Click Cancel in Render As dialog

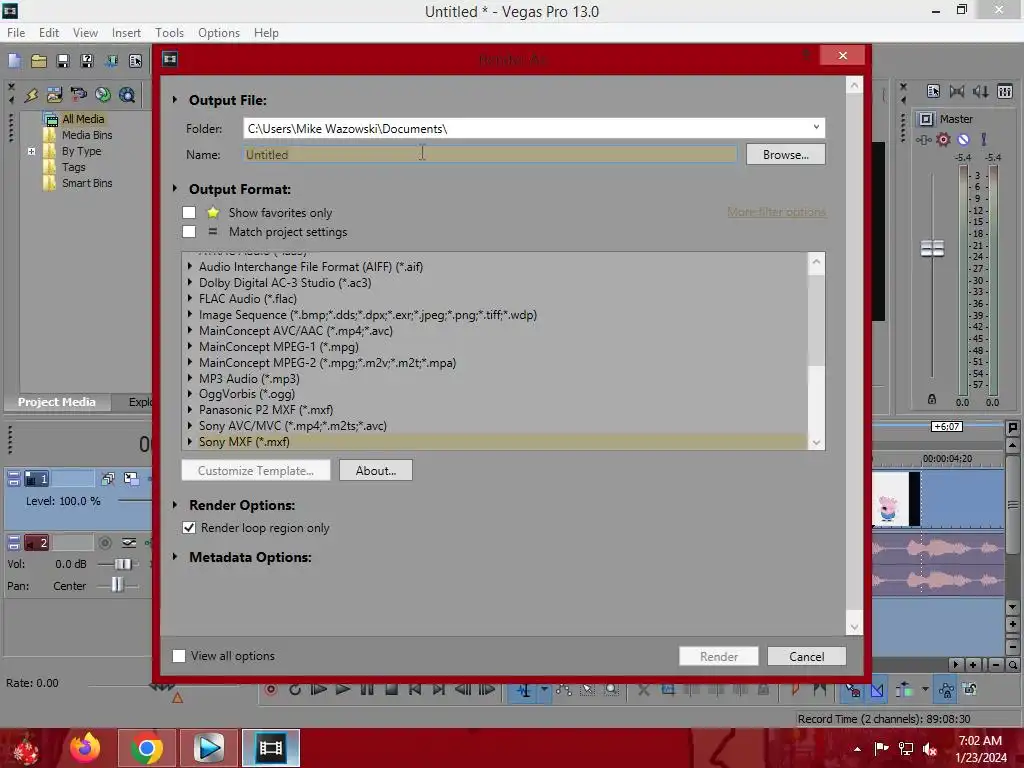point(807,656)
